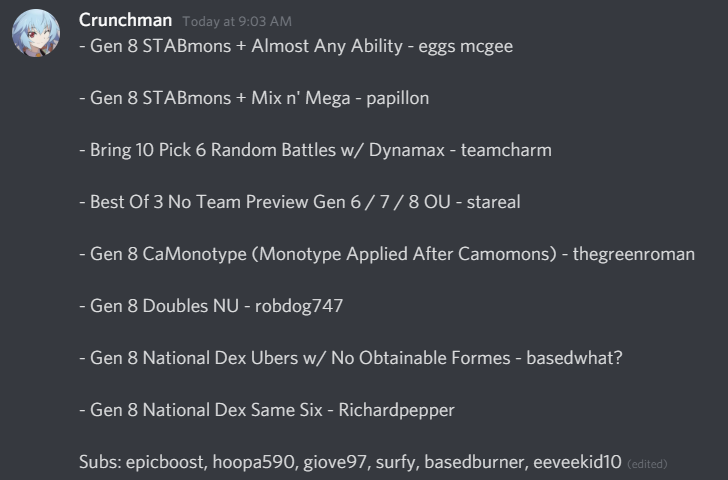The width and height of the screenshot is (728, 480).
Task: Click the player name thegreenroman
Action: click(x=634, y=254)
